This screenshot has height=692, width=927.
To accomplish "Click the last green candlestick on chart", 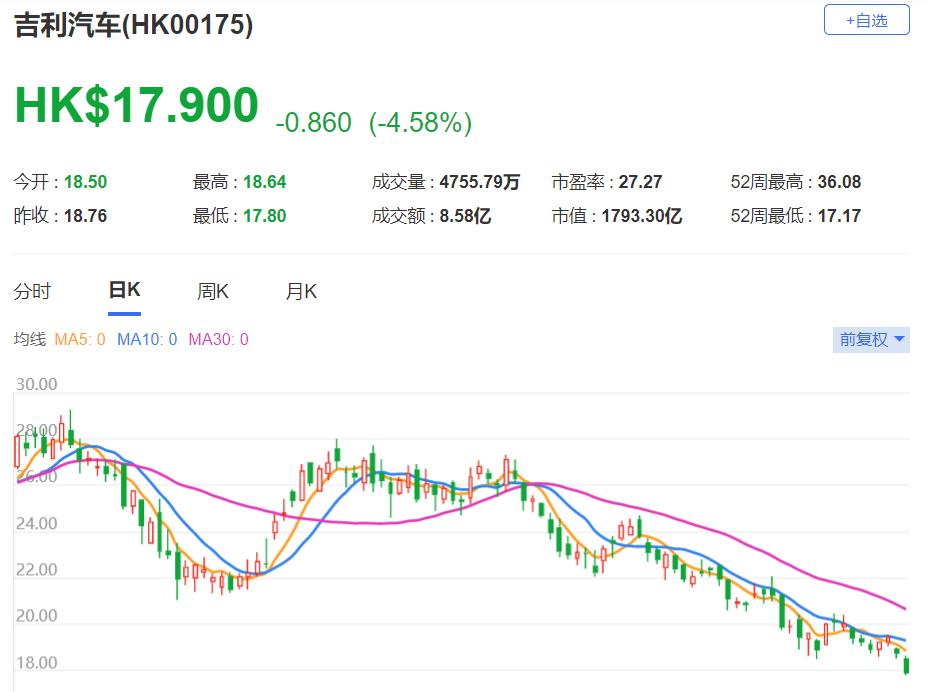I will click(906, 665).
